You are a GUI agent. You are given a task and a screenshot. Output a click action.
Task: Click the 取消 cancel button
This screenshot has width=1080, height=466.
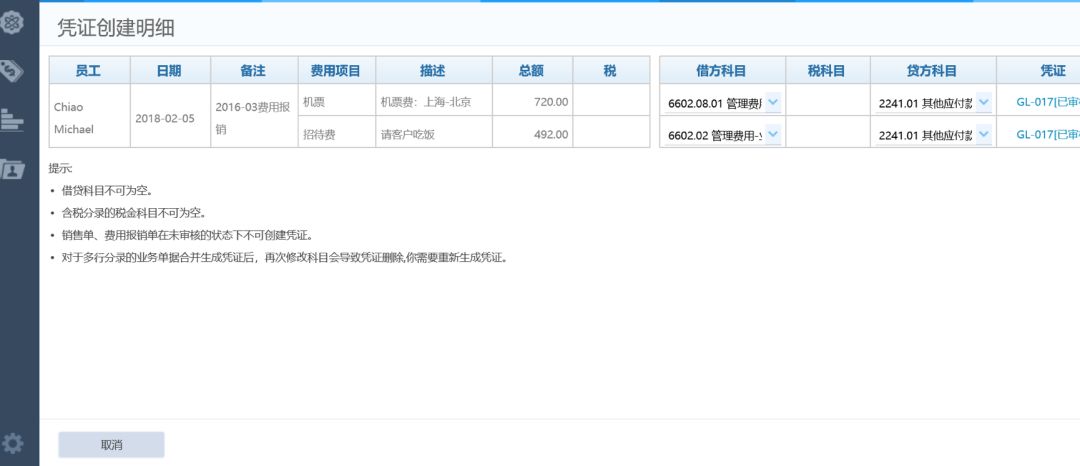[111, 445]
